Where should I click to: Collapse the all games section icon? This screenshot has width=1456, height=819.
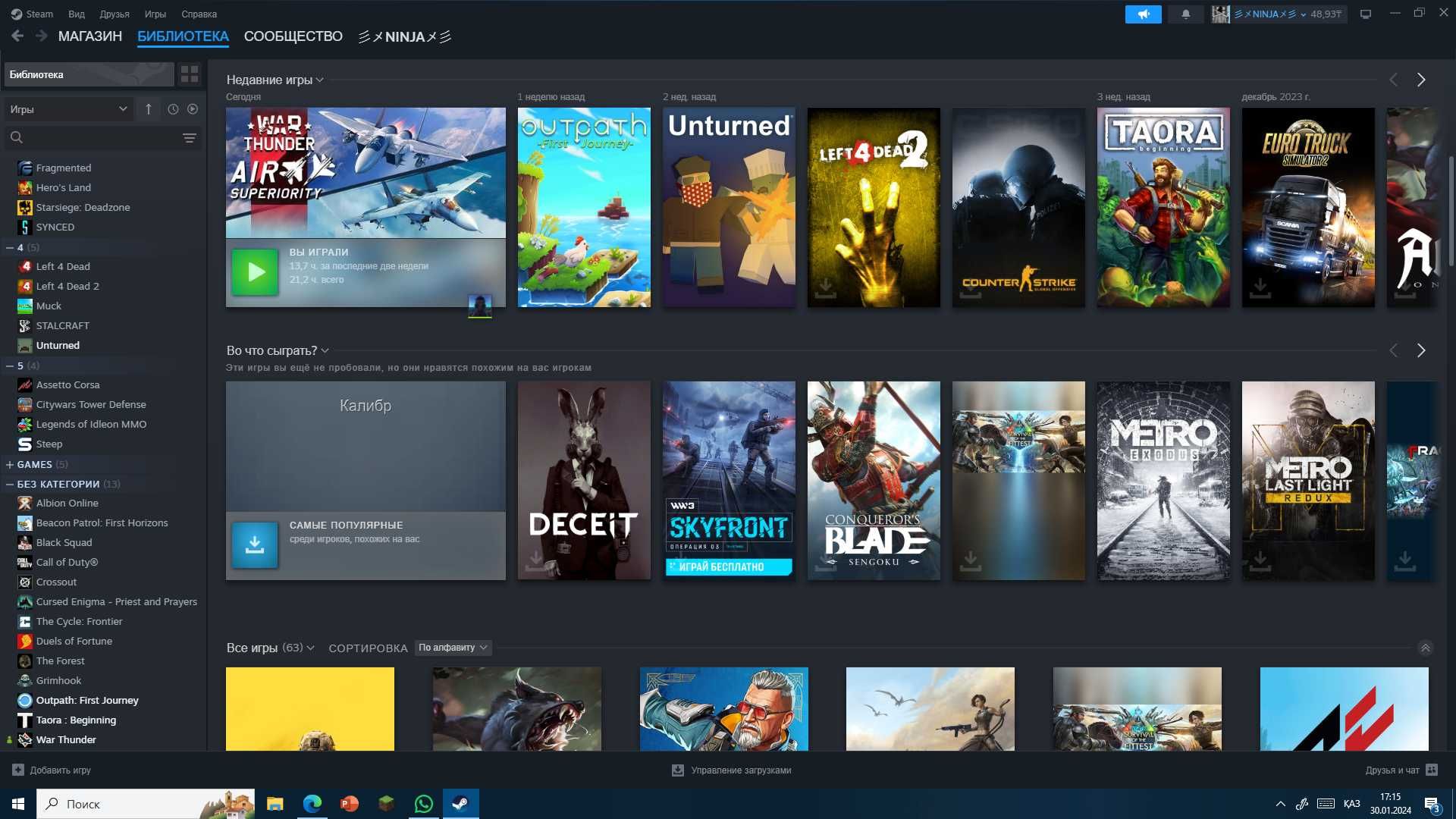1425,648
